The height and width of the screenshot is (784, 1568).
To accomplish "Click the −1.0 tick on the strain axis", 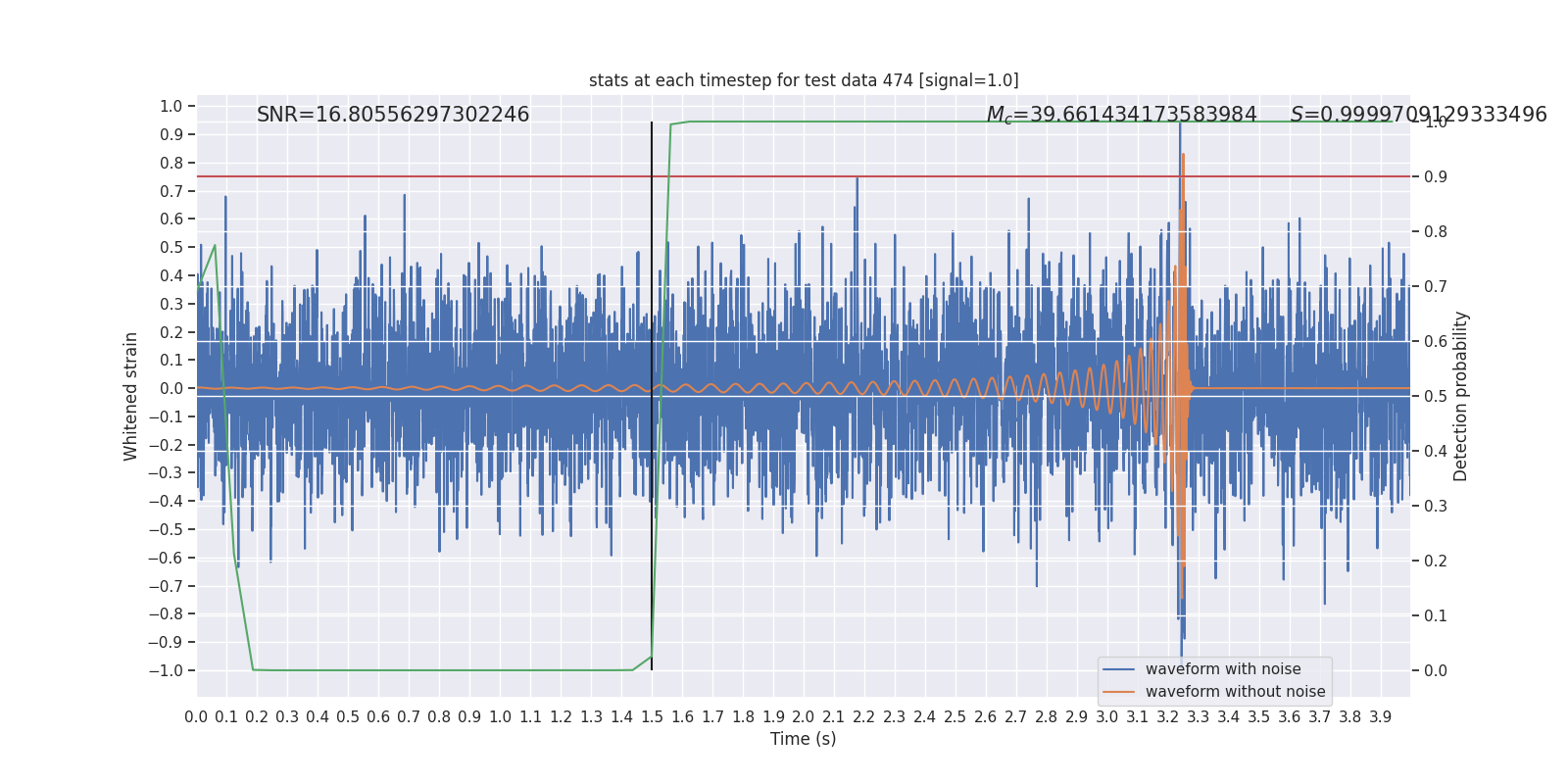I will click(x=166, y=670).
